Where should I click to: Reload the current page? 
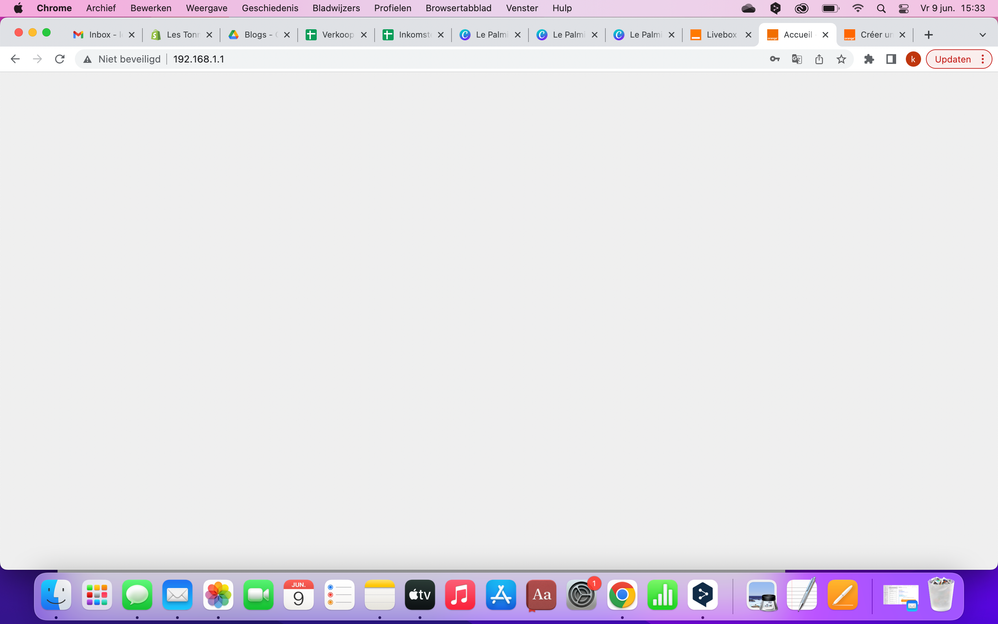(x=60, y=59)
